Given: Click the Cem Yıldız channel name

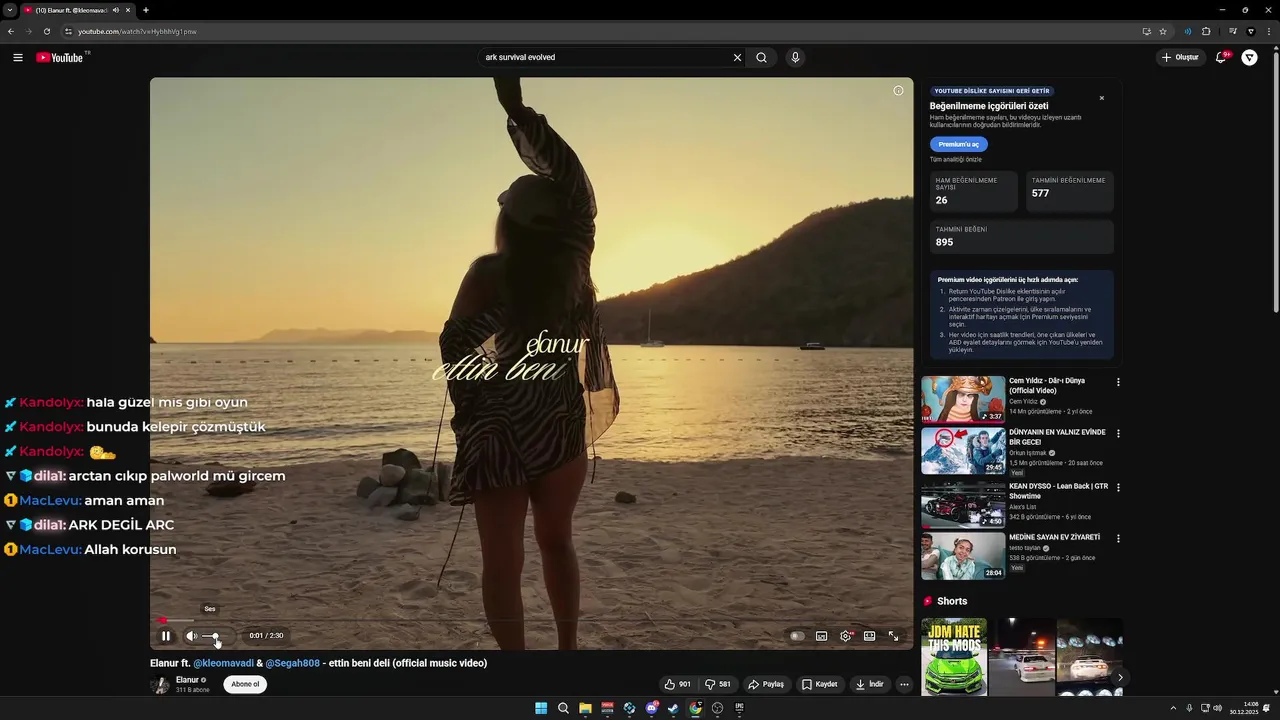Looking at the screenshot, I should [1023, 402].
